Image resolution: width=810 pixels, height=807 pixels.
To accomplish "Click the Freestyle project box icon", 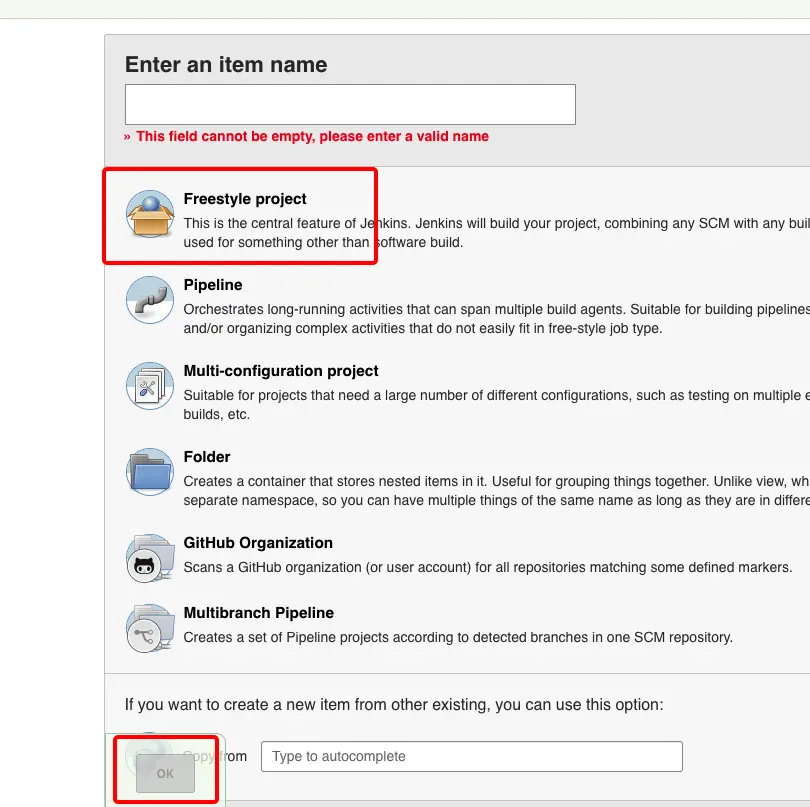I will [x=150, y=214].
